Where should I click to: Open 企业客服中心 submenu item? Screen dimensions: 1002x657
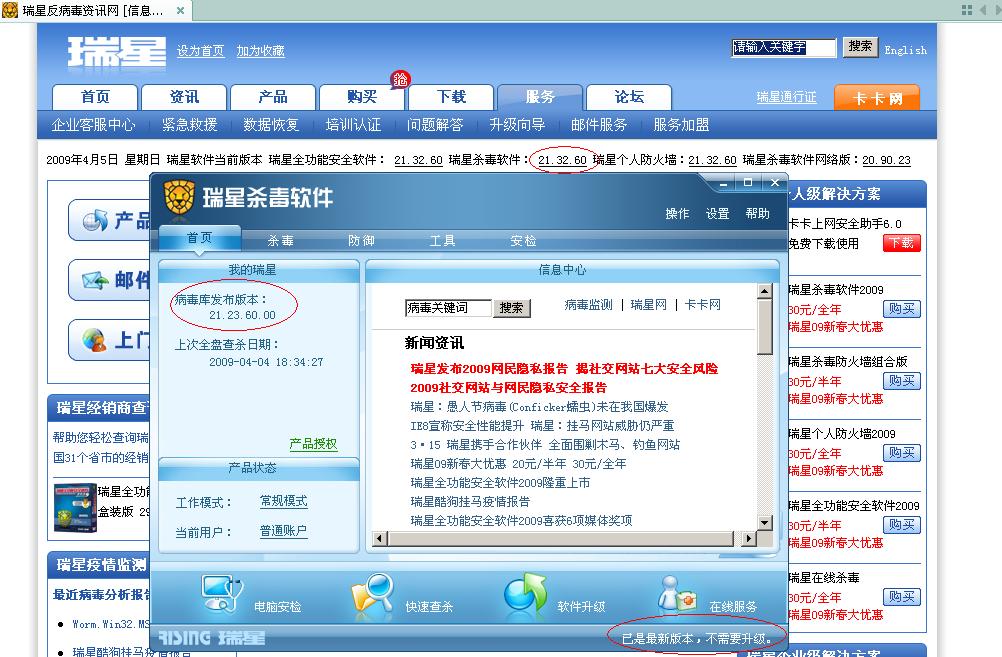93,125
